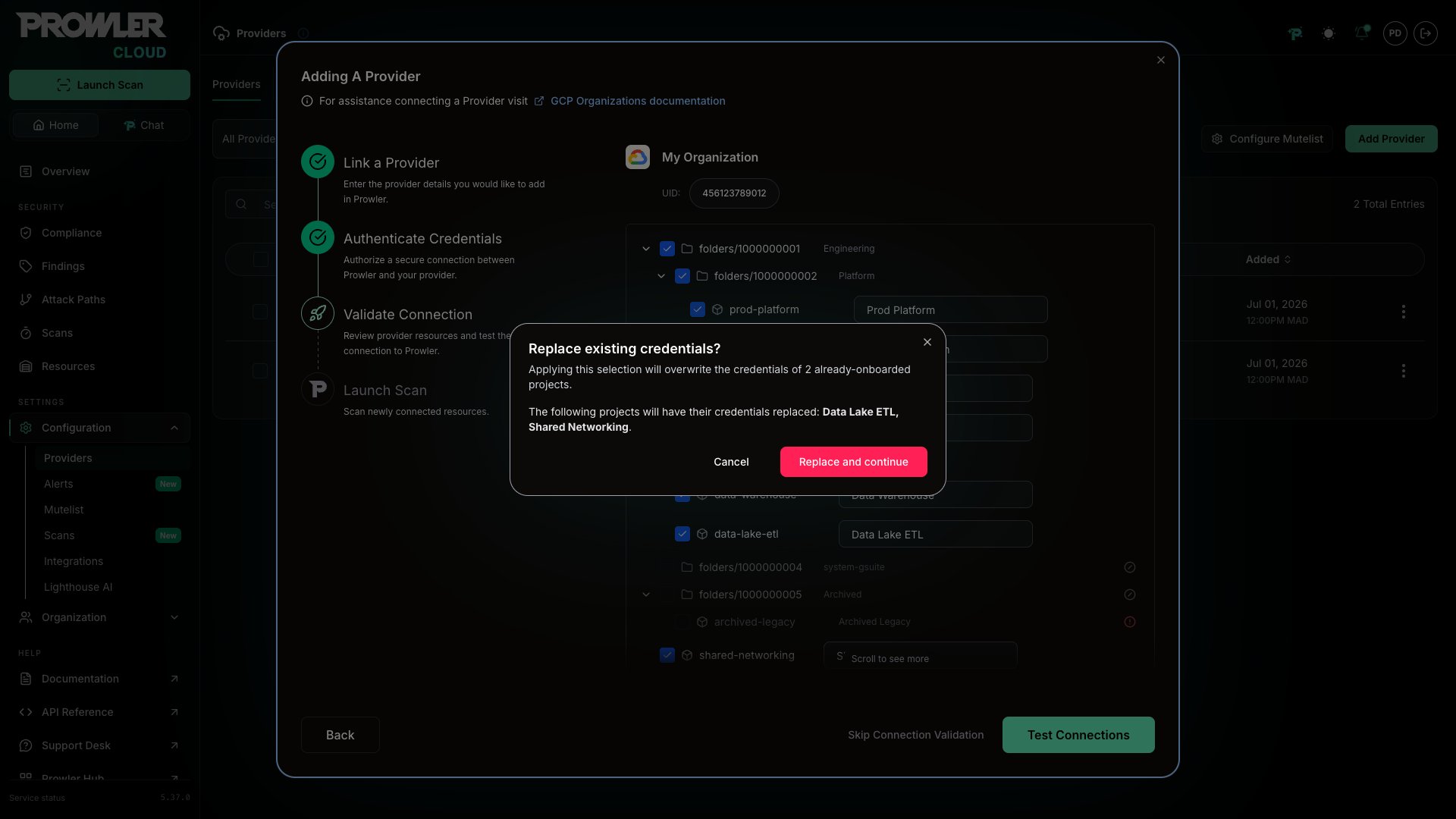Select Lighthouse AI under Configuration
Screen dimensions: 1456x819
pyautogui.click(x=112, y=587)
